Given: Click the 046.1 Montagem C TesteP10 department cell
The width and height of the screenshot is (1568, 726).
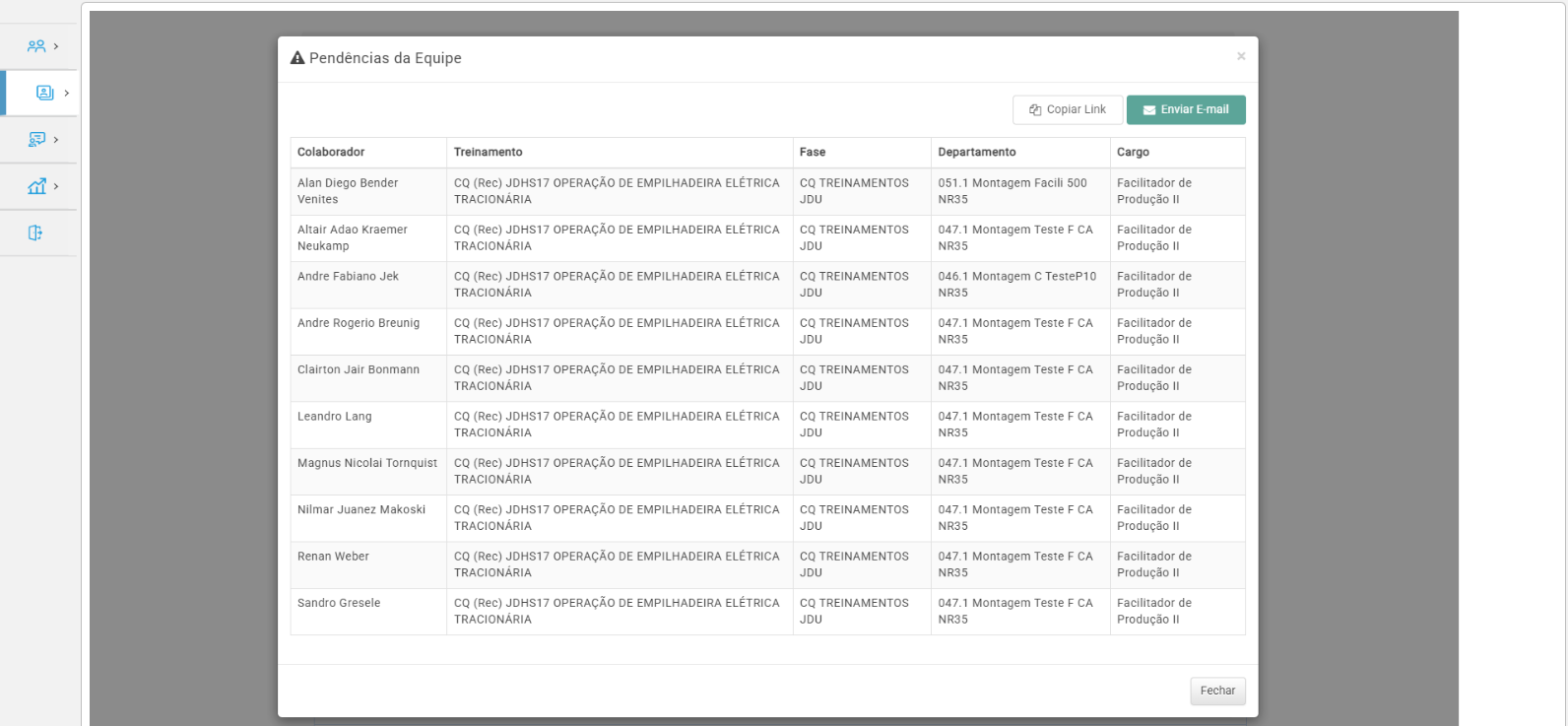Looking at the screenshot, I should [1016, 284].
